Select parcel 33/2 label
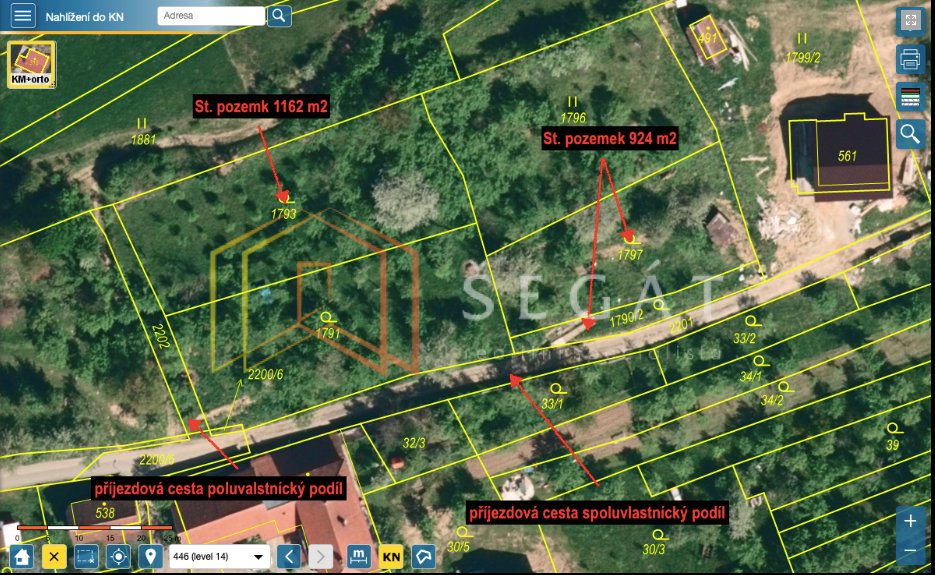Viewport: 935px width, 575px height. [744, 338]
